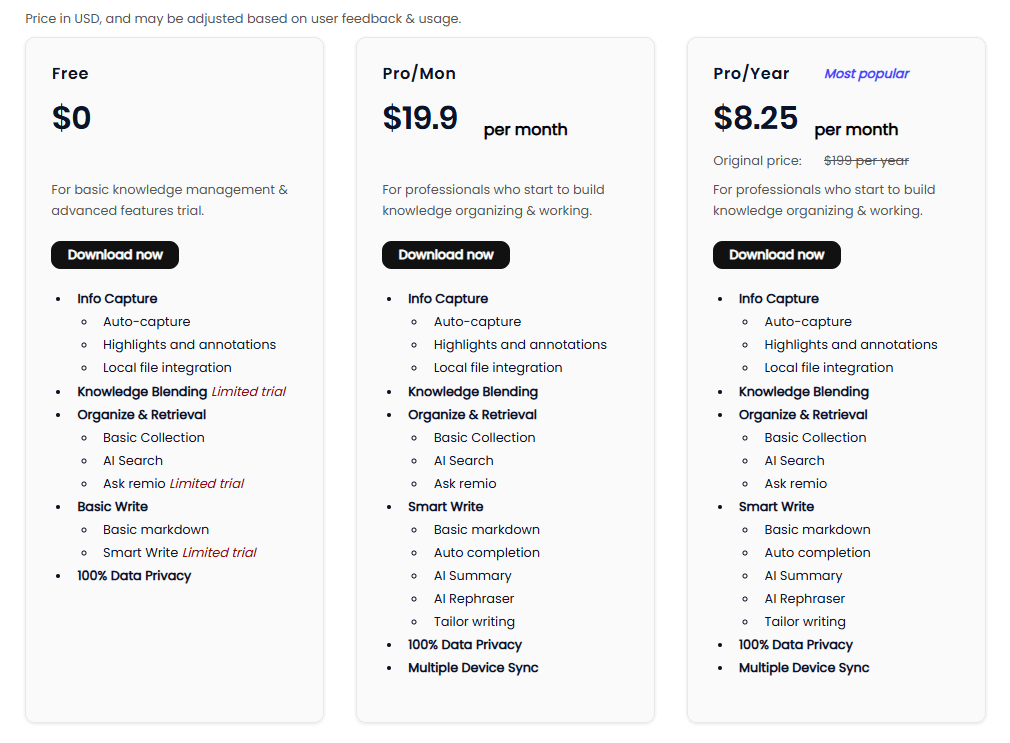
Task: Click AI Rephraser in Pro/Year list
Action: (805, 599)
